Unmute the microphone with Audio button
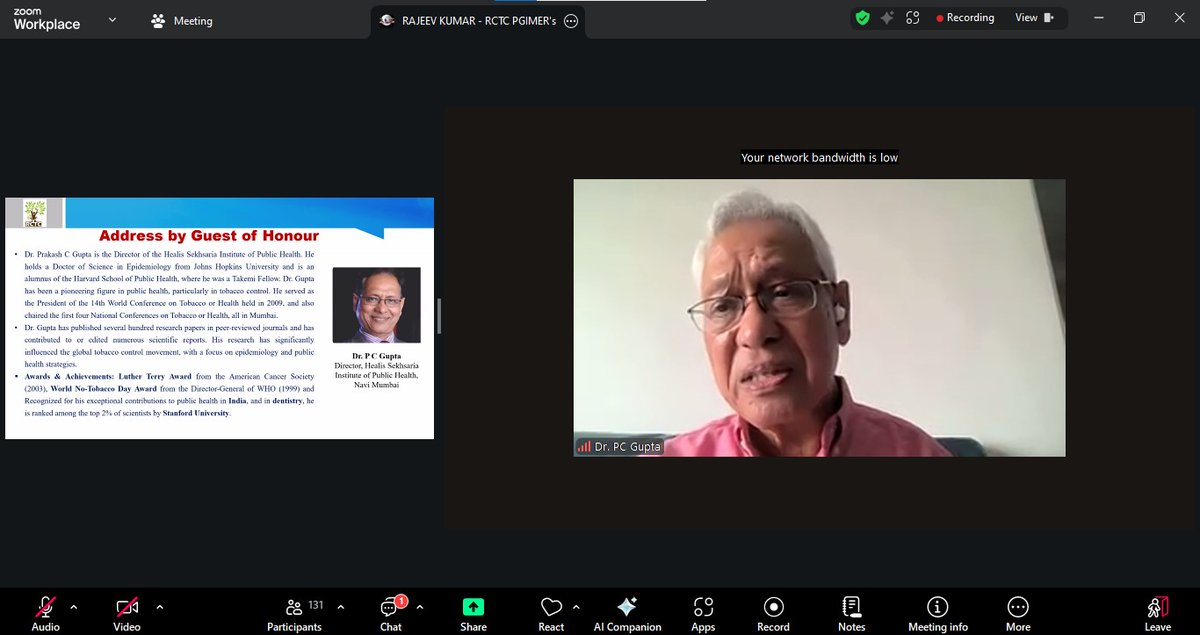1200x635 pixels. pyautogui.click(x=45, y=612)
